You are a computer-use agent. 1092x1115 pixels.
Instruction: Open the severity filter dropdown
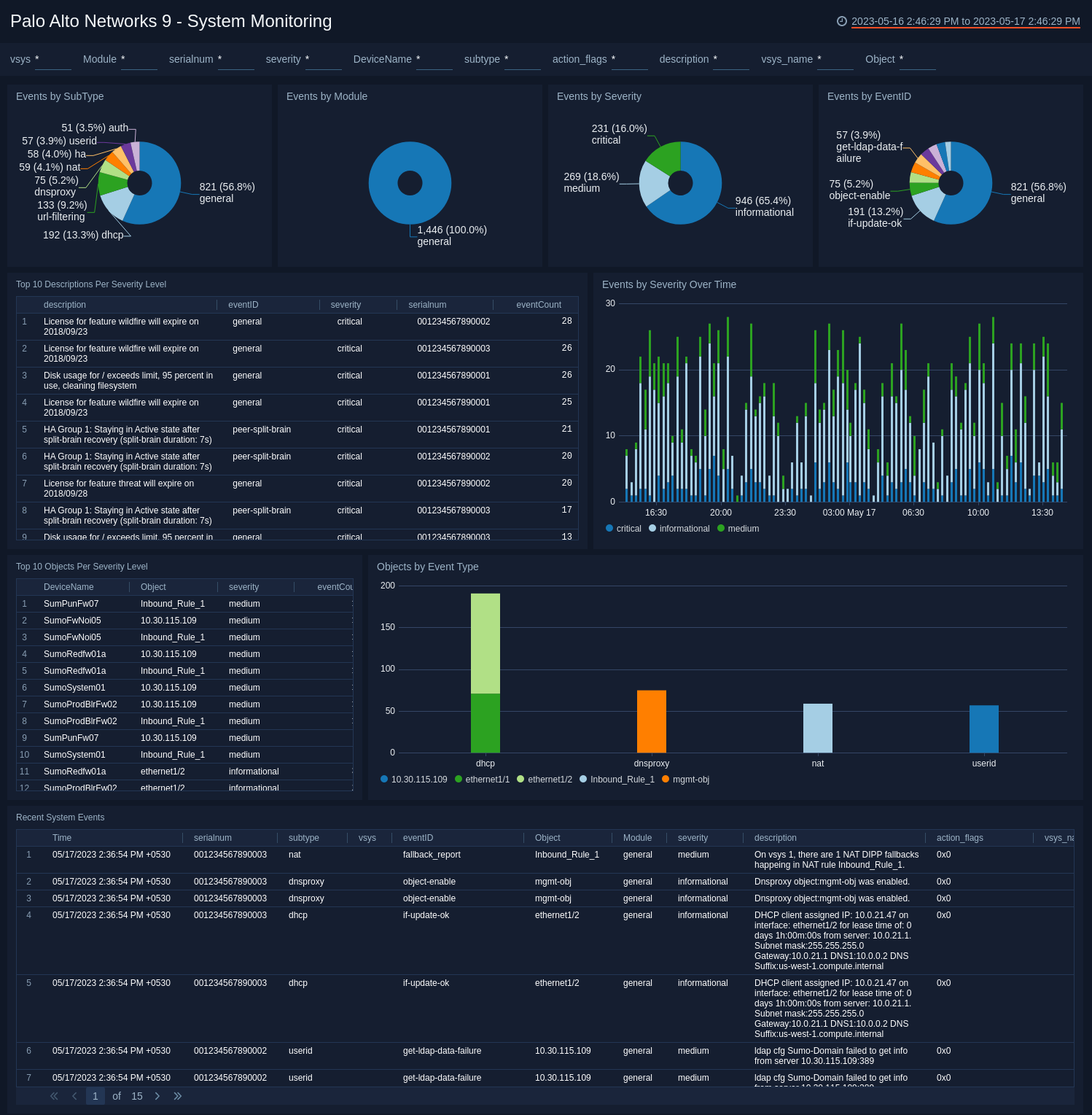point(323,62)
